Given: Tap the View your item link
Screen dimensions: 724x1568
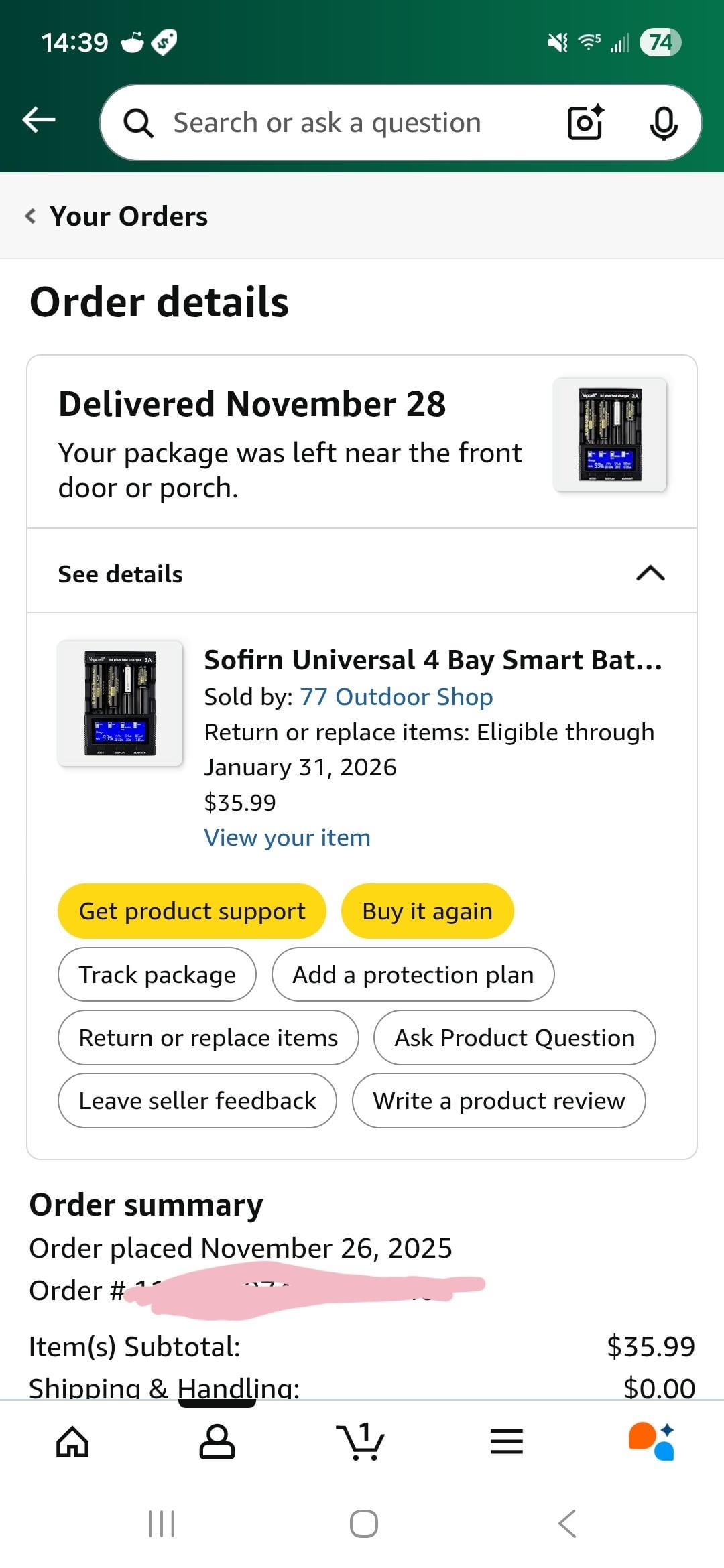Looking at the screenshot, I should [x=287, y=838].
